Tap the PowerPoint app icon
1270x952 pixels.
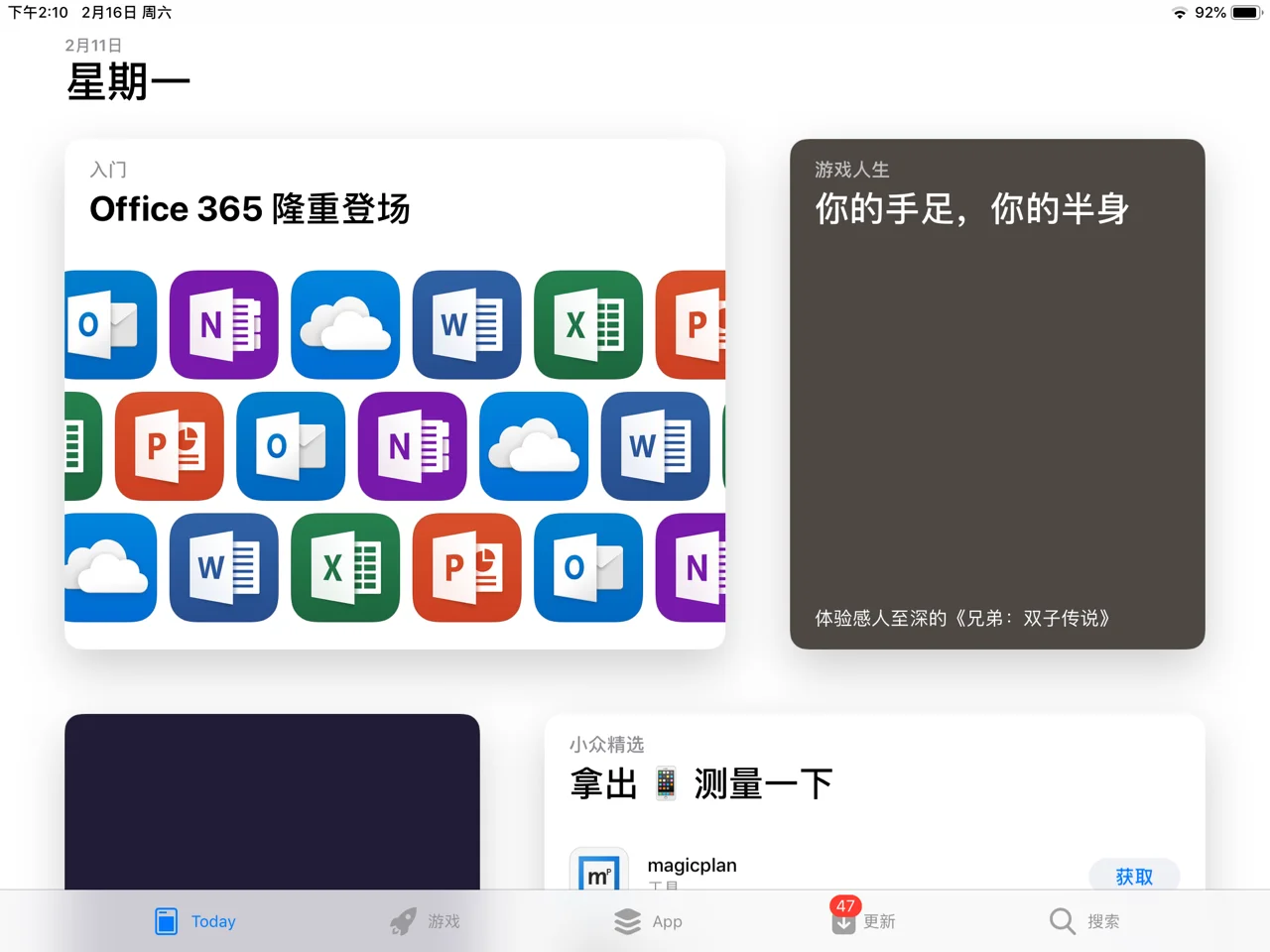tap(170, 447)
